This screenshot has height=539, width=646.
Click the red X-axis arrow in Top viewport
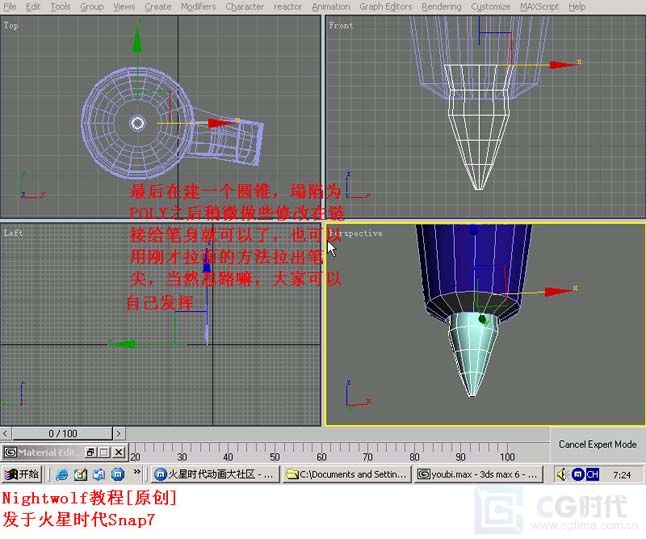click(220, 123)
